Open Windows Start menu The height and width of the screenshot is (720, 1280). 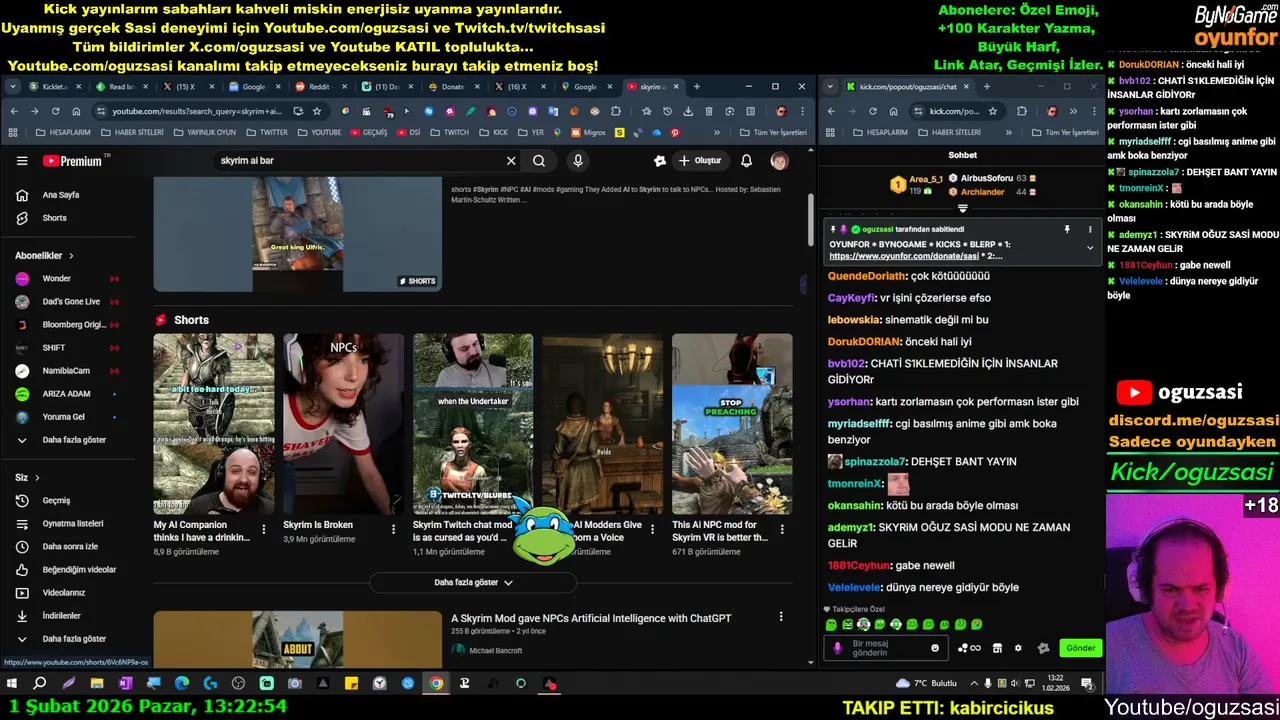click(x=12, y=684)
